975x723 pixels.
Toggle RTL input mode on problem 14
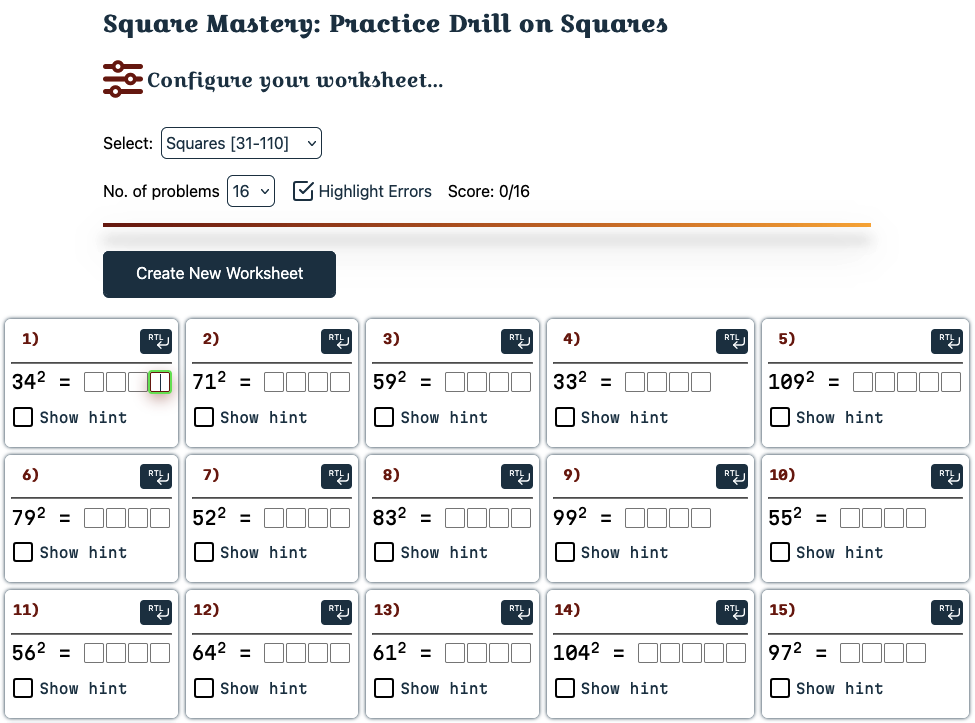(x=732, y=612)
